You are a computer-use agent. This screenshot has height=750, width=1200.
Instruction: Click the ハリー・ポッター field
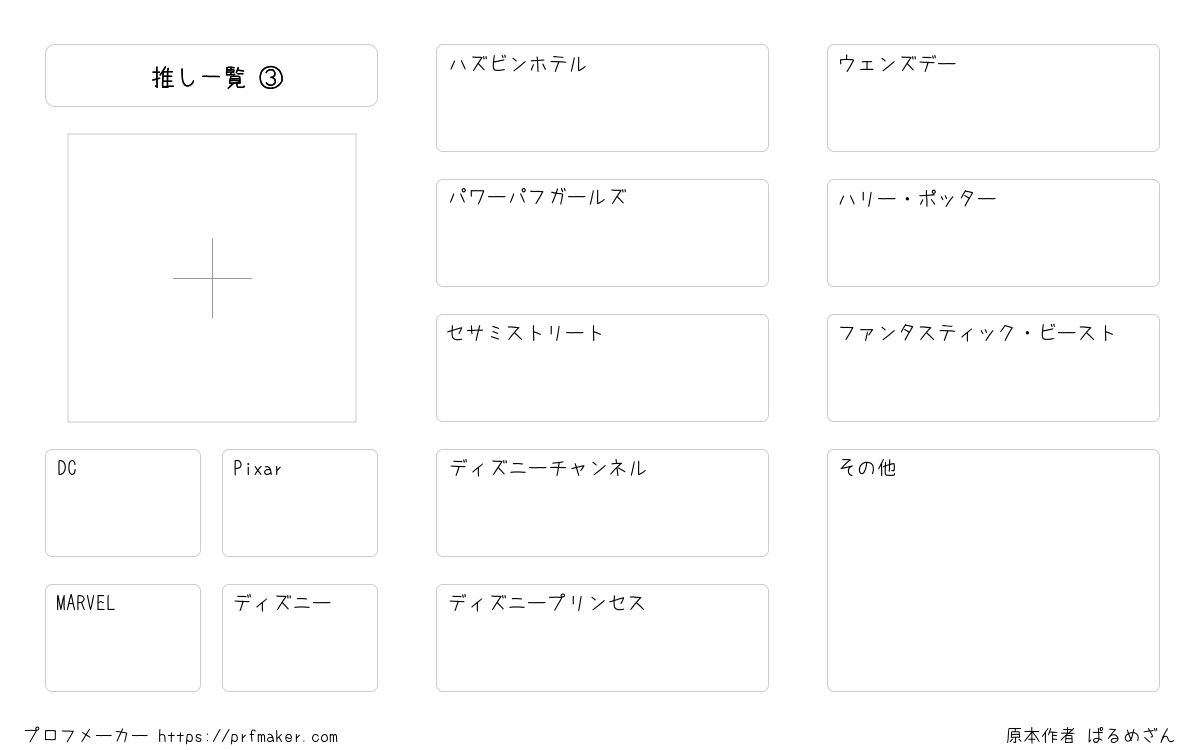(x=993, y=233)
